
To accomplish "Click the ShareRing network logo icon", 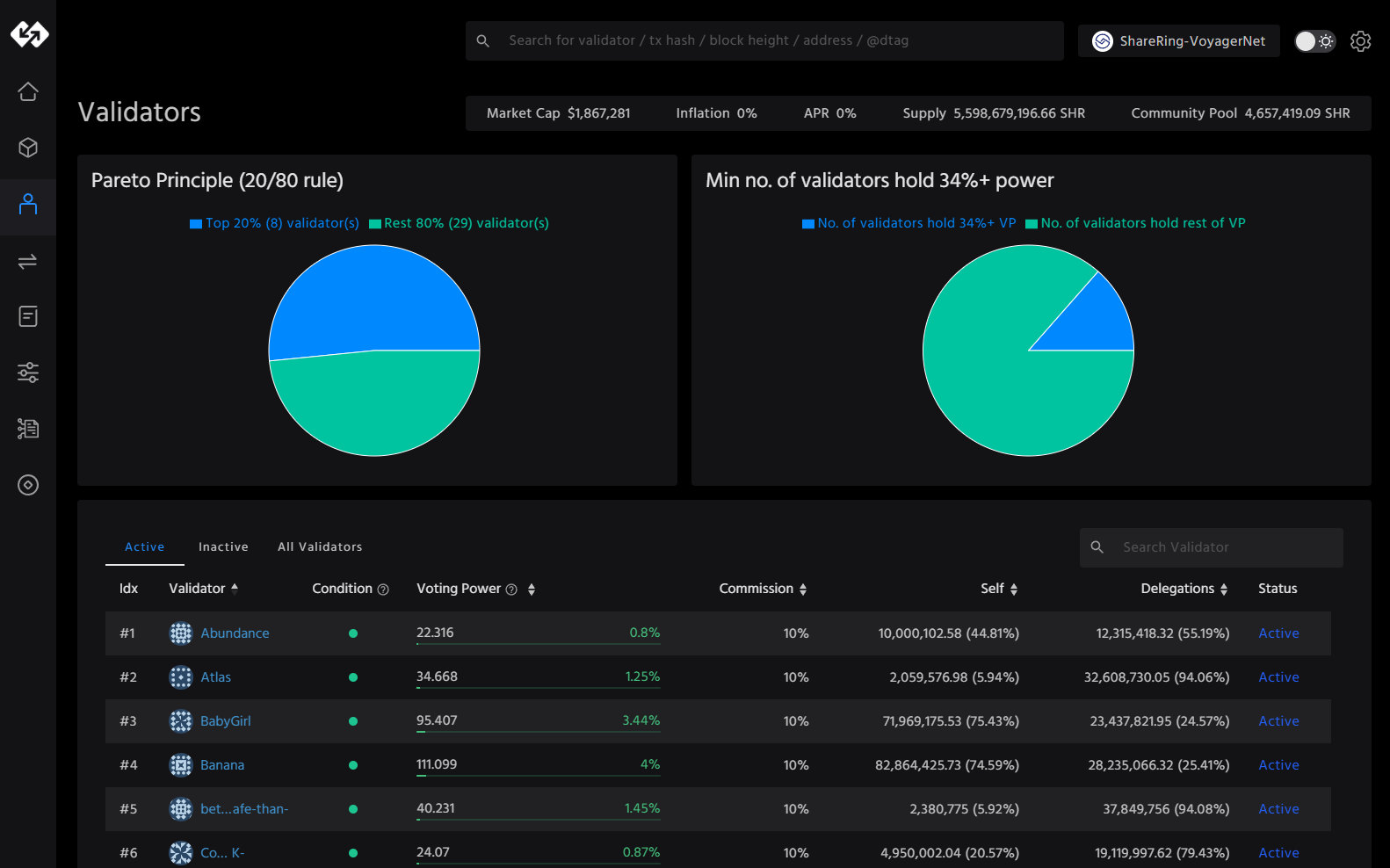I will [1103, 41].
